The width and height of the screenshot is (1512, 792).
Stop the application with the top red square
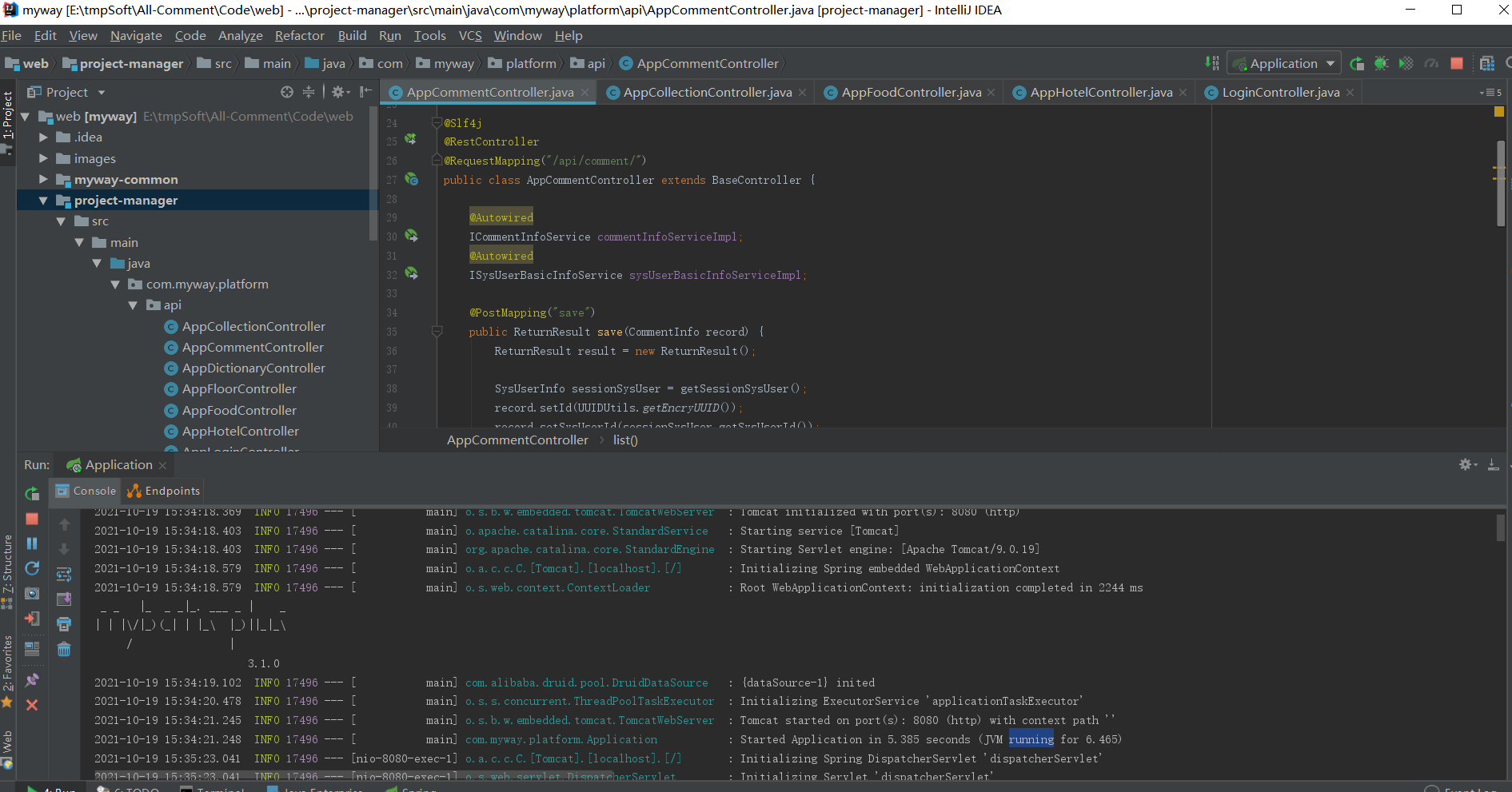point(1457,63)
